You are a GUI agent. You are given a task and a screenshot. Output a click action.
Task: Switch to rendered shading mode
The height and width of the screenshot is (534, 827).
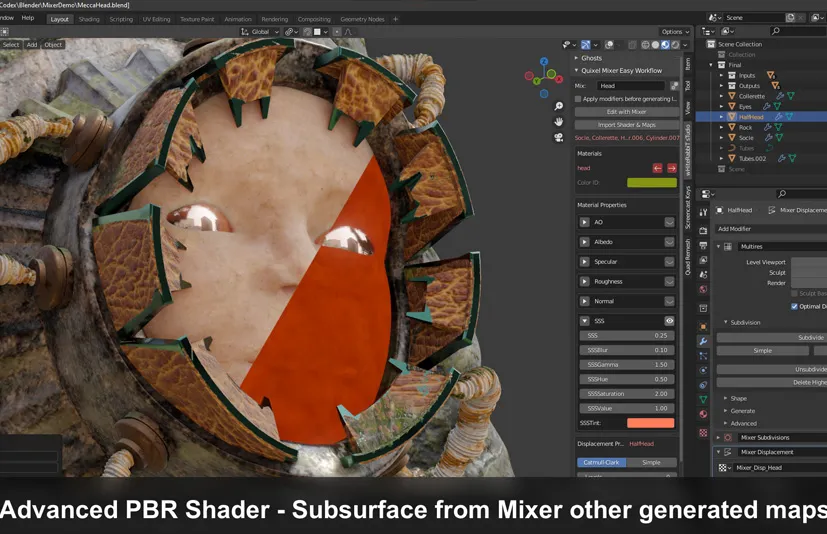click(x=675, y=45)
